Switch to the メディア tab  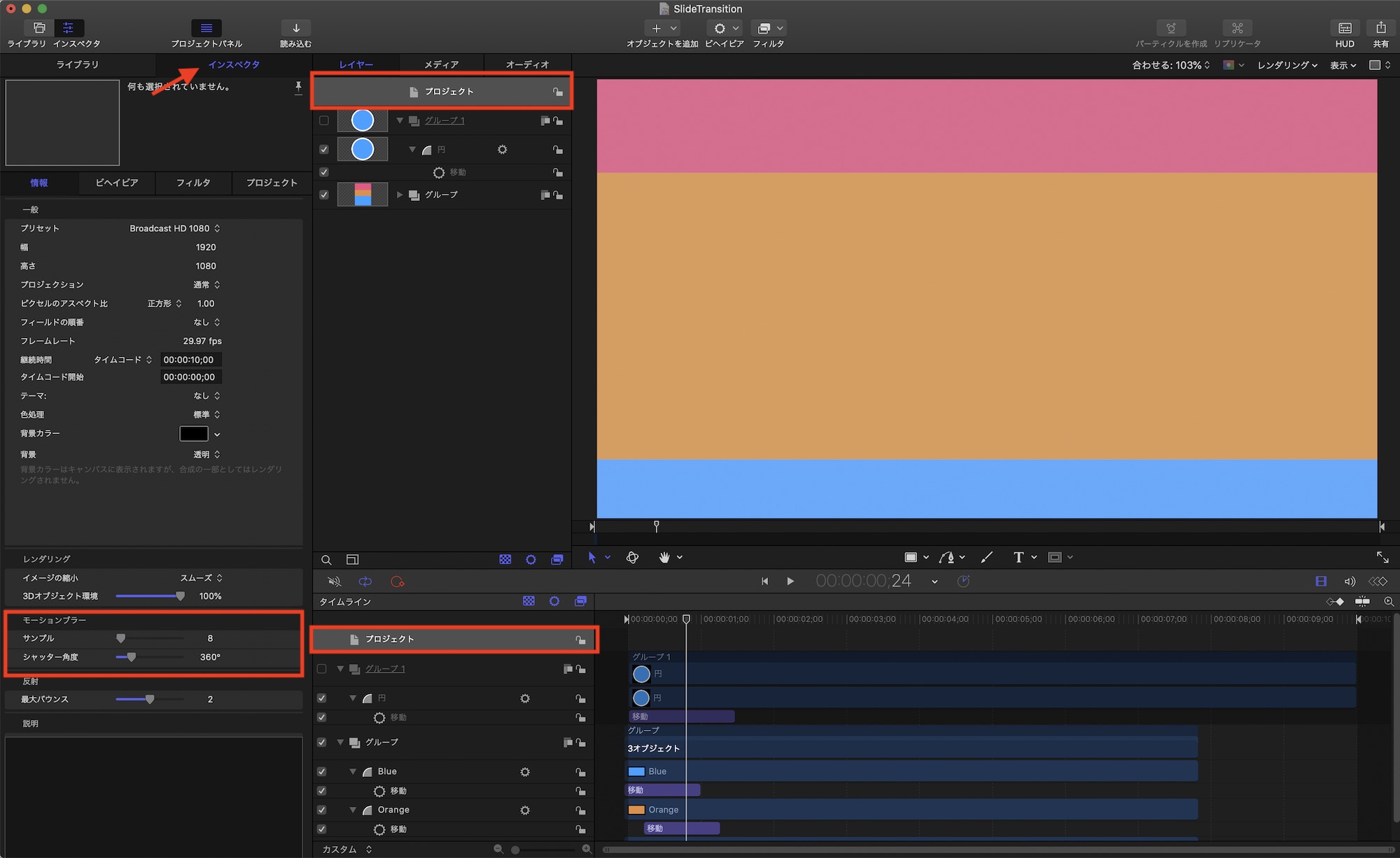pos(441,64)
